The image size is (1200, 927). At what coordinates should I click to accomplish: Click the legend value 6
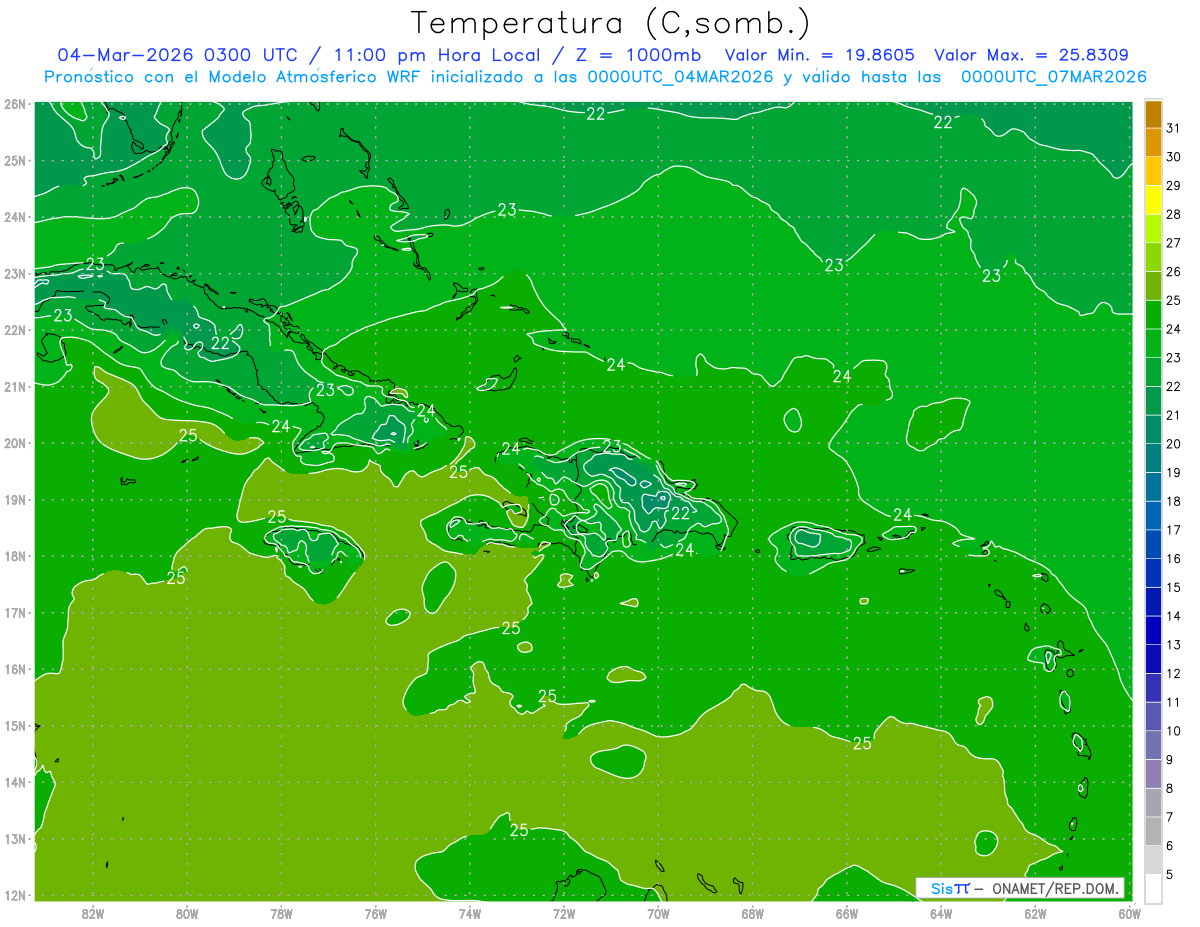1169,846
